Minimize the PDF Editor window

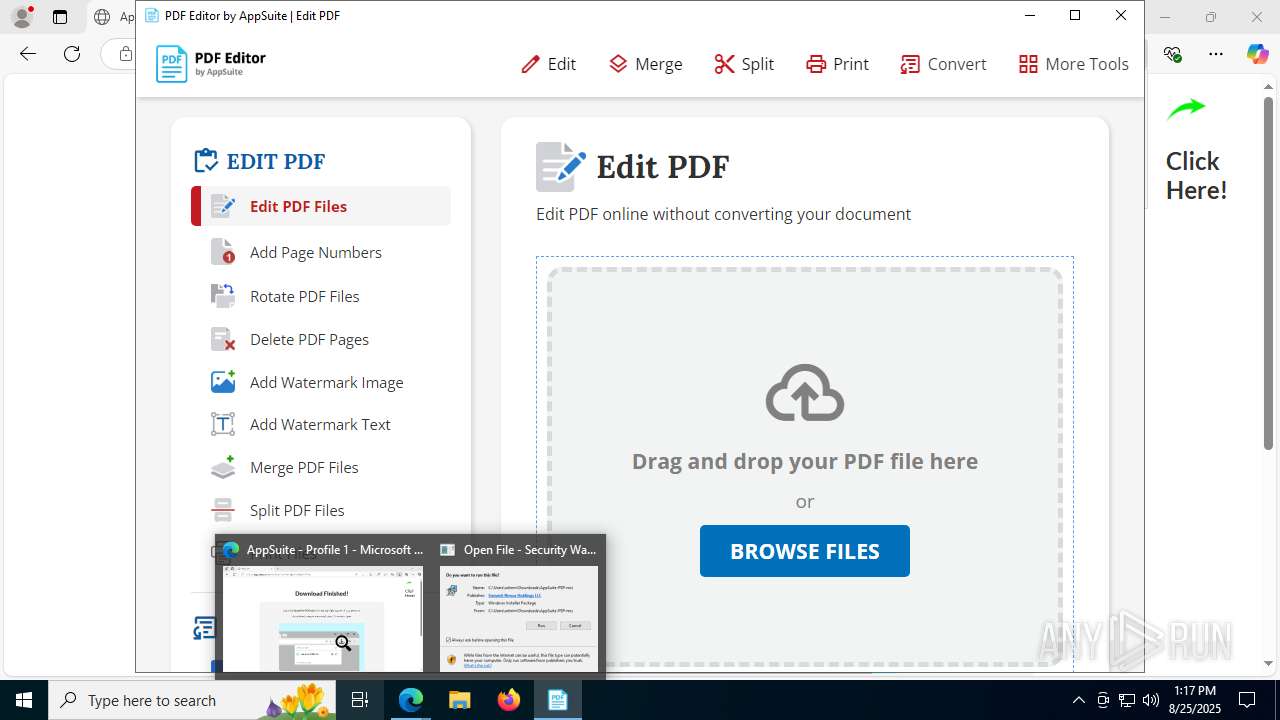click(x=1029, y=15)
